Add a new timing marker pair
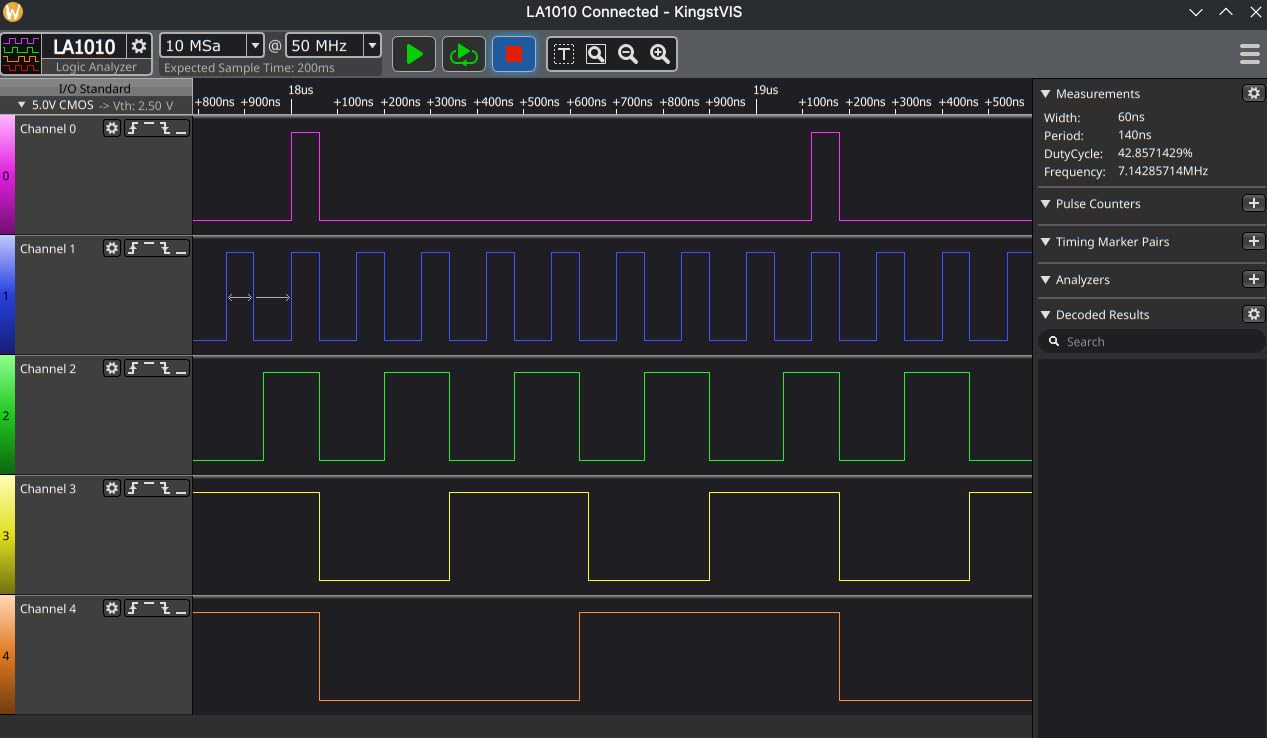This screenshot has width=1267, height=738. tap(1253, 242)
